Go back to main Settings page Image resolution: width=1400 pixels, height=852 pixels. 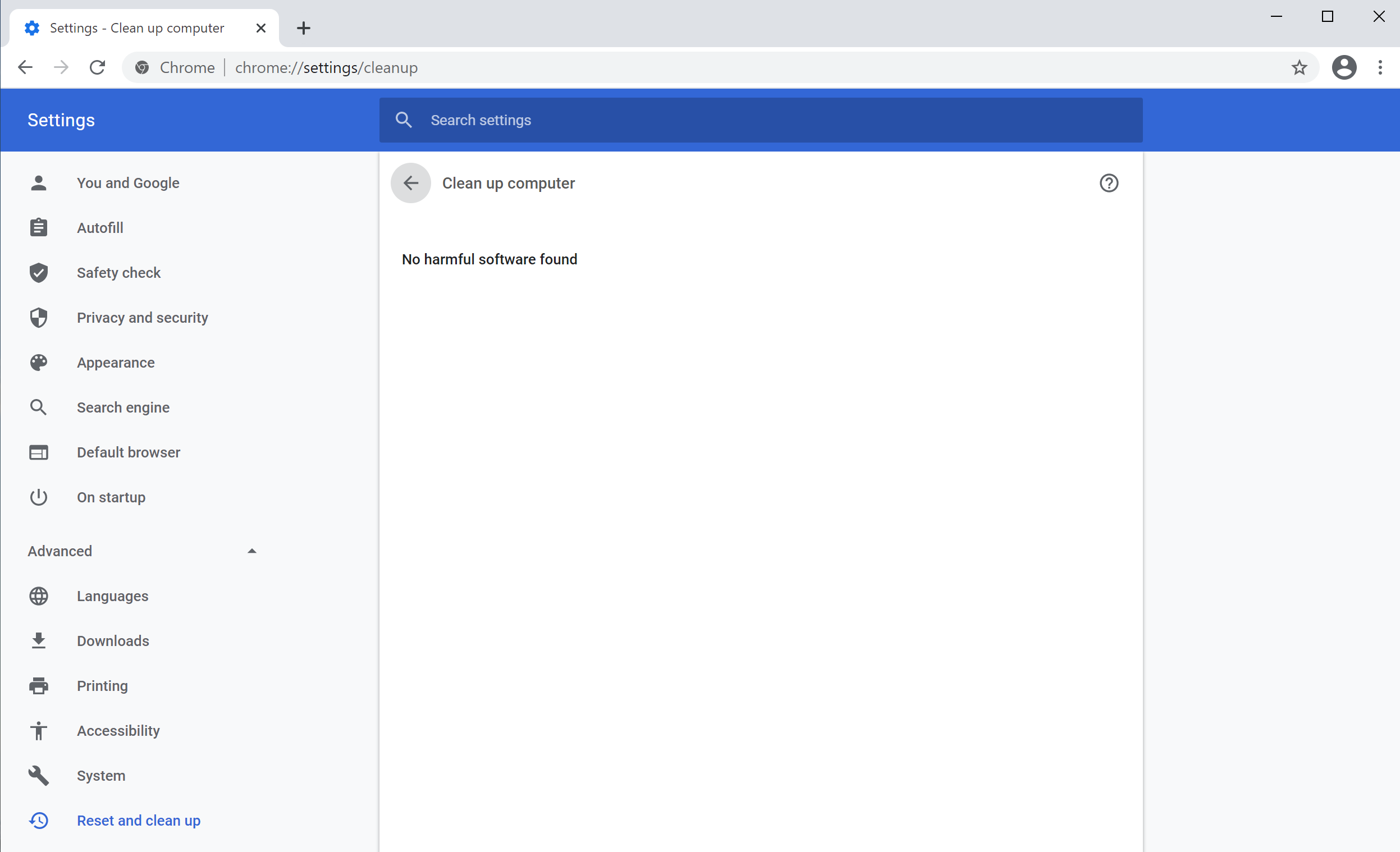pos(410,183)
